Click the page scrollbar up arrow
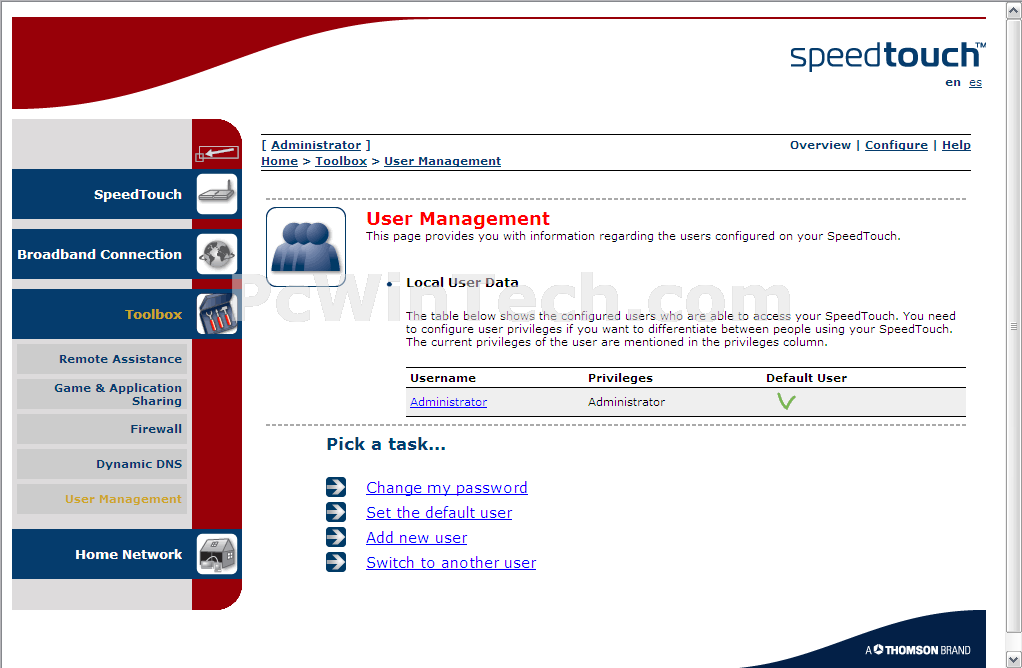The height and width of the screenshot is (668, 1022). tap(1014, 9)
